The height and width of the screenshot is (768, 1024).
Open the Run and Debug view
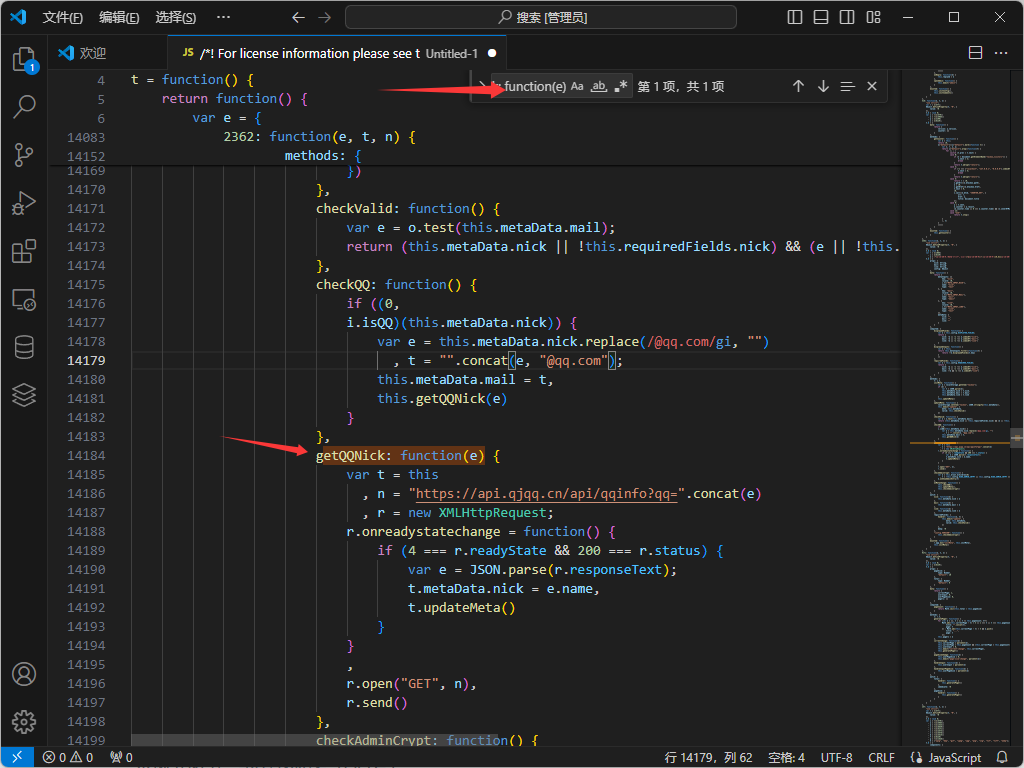[24, 203]
